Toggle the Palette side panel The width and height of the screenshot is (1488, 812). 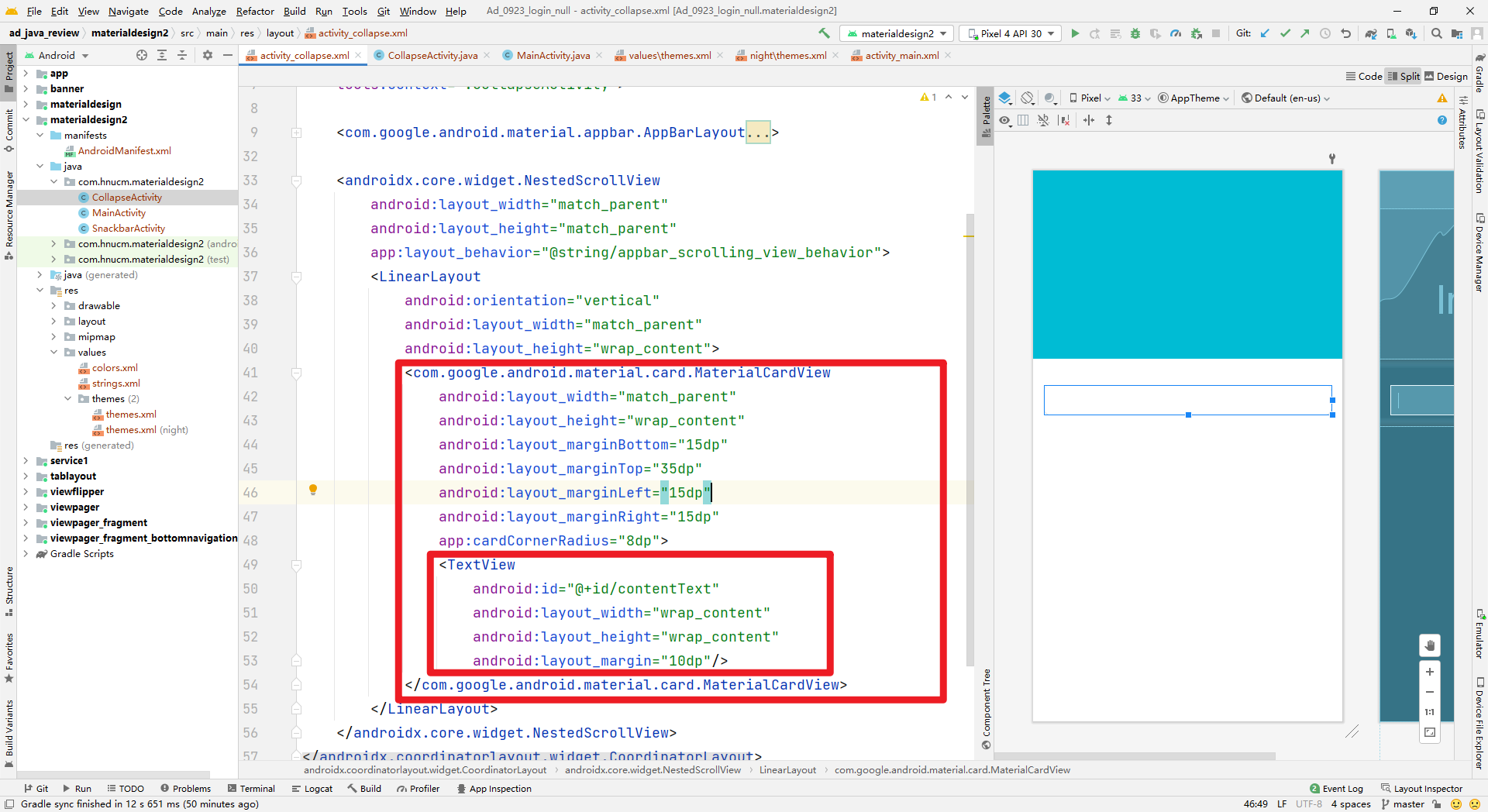tap(986, 117)
